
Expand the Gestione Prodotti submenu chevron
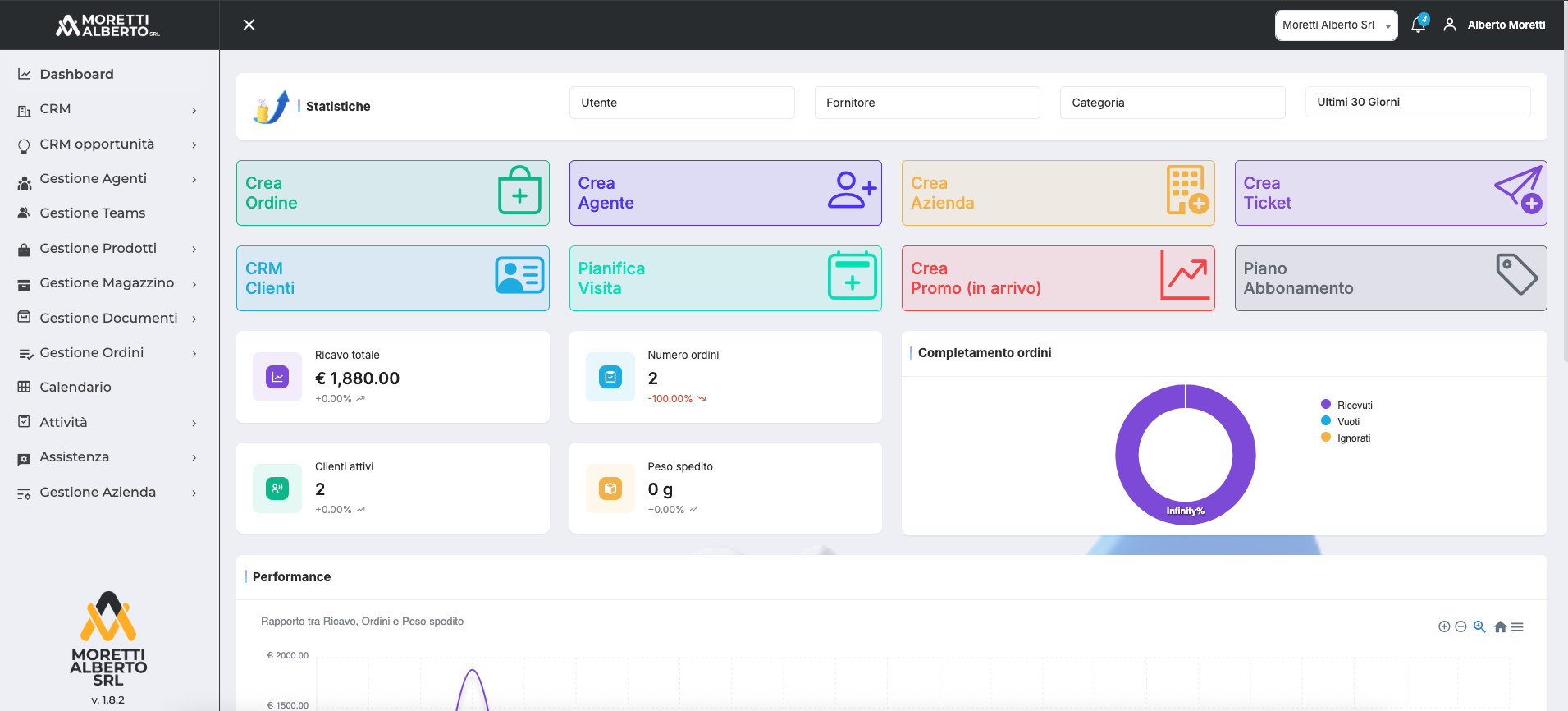(x=194, y=249)
